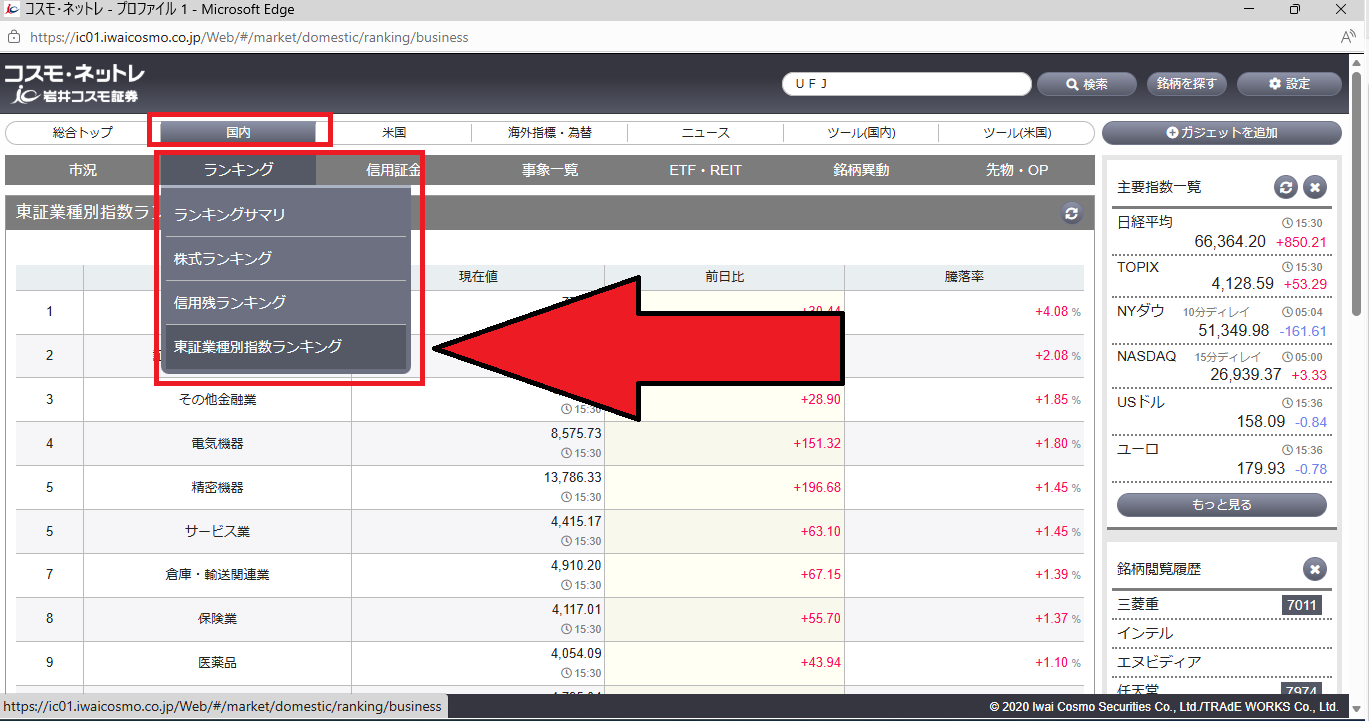Click the Cosmo NetTrade logo
This screenshot has height=721, width=1369.
75,84
